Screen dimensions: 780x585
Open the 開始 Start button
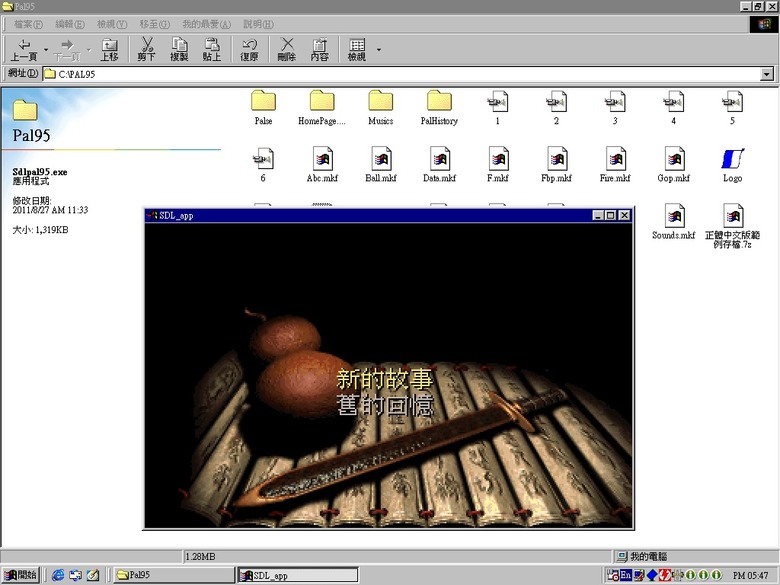coord(20,575)
